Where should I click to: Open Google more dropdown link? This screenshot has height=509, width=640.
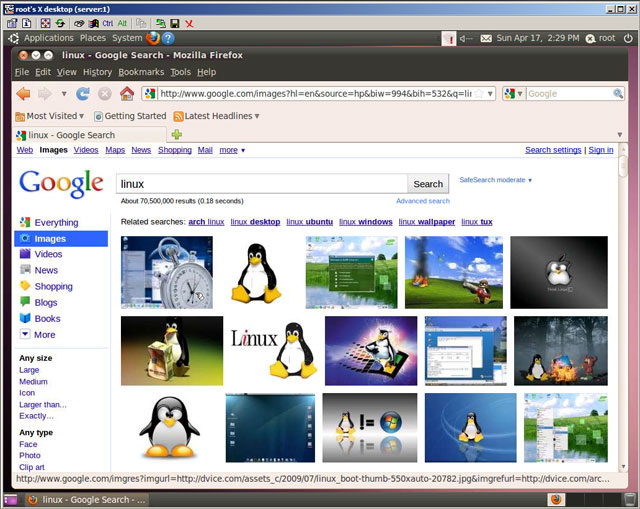coord(232,150)
